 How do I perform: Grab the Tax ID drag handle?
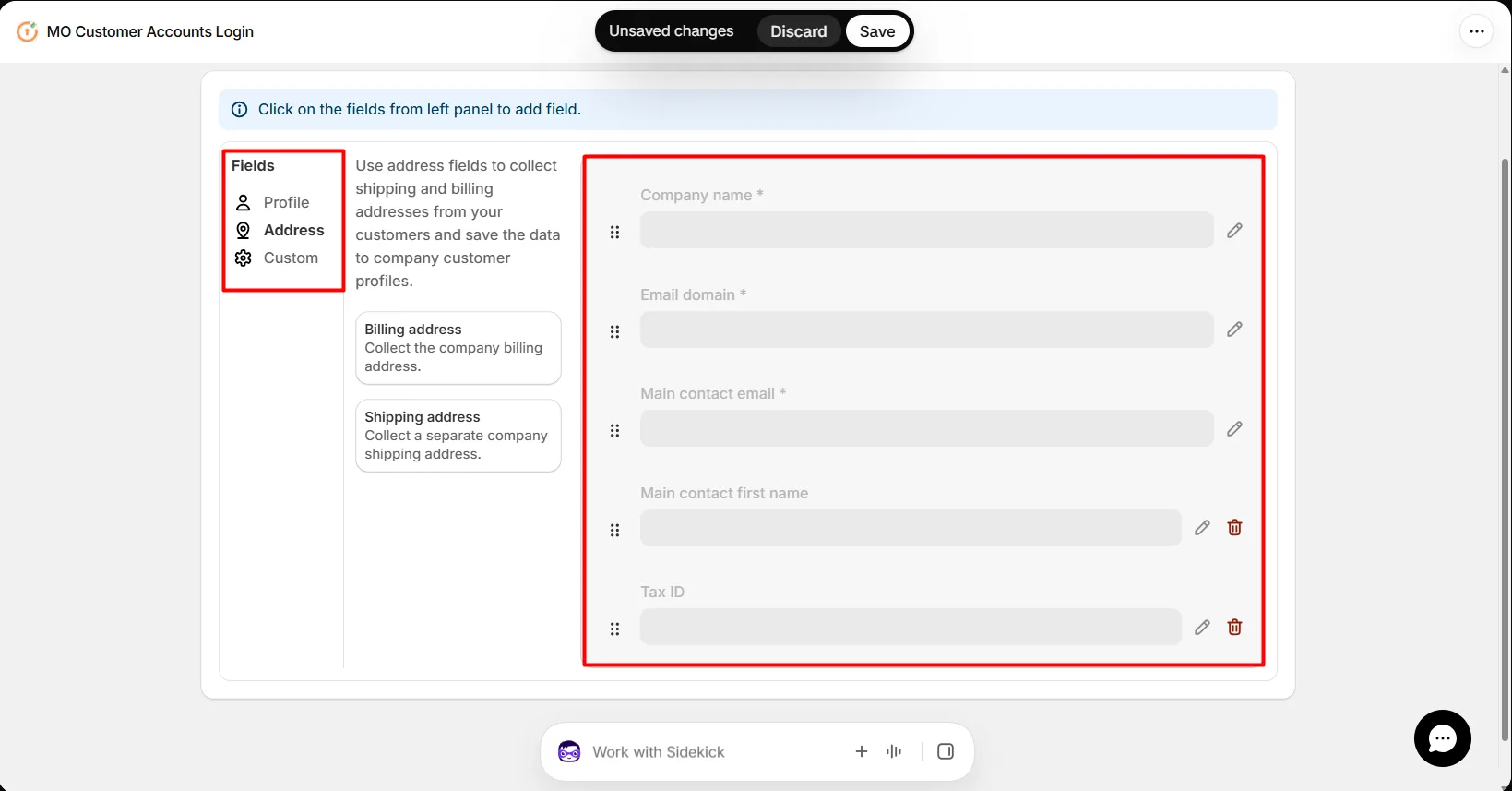(x=615, y=629)
